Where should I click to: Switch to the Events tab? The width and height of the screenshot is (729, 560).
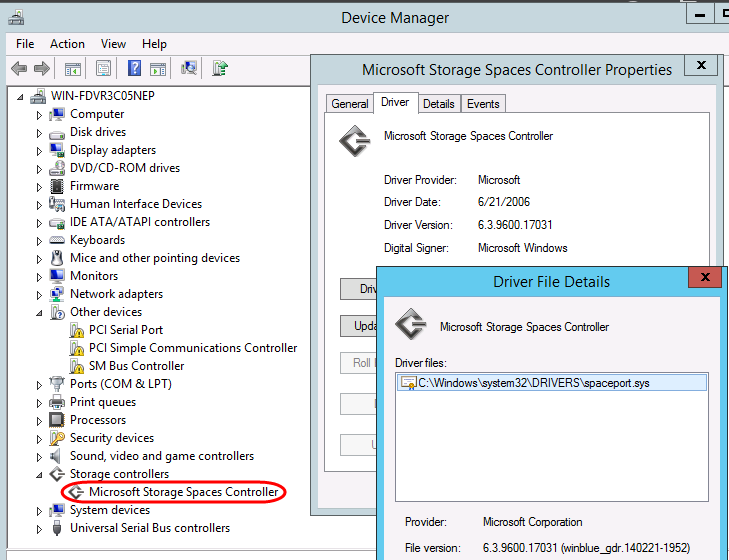tap(483, 104)
